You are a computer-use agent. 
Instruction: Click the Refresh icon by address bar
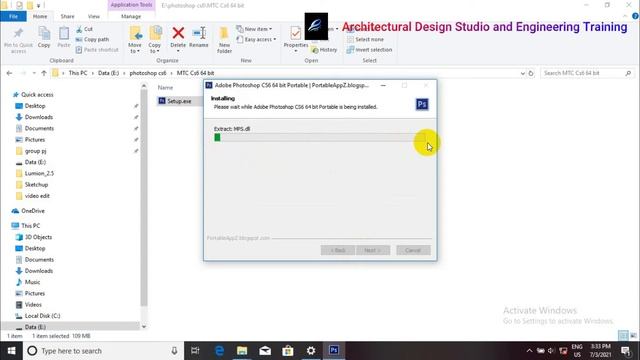pyautogui.click(x=531, y=73)
